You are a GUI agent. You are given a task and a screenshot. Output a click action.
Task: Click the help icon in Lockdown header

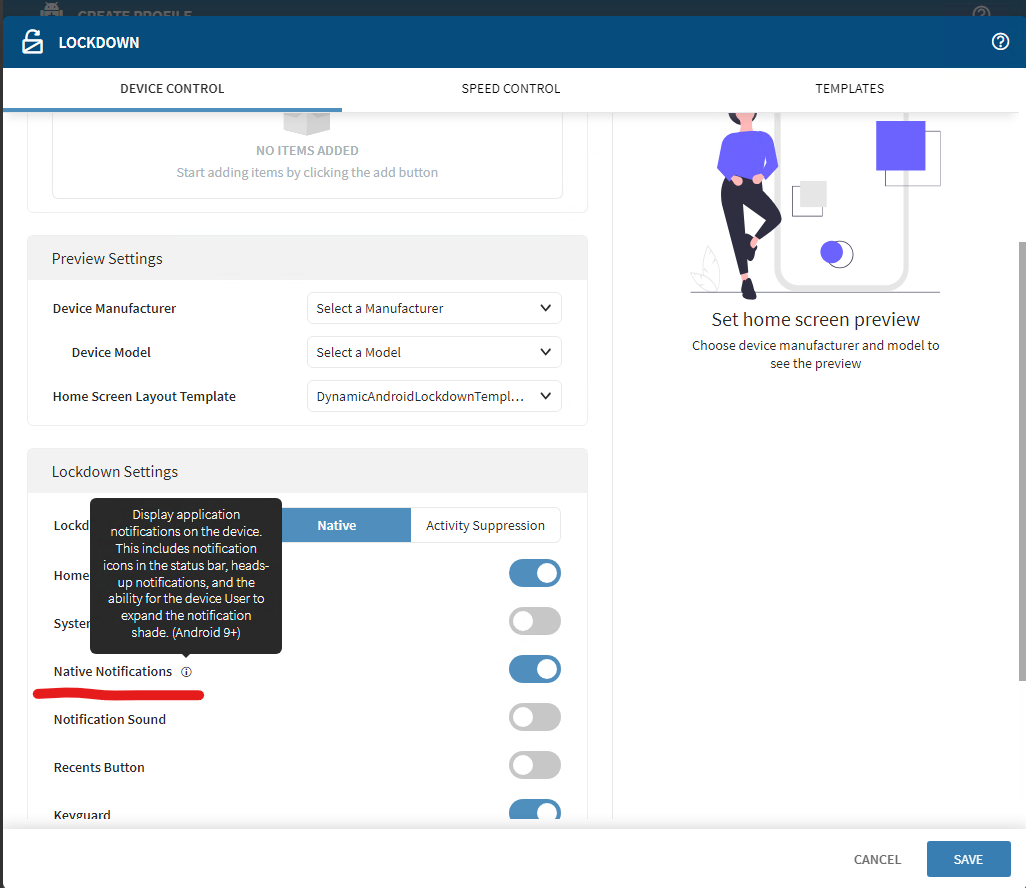pyautogui.click(x=1000, y=42)
